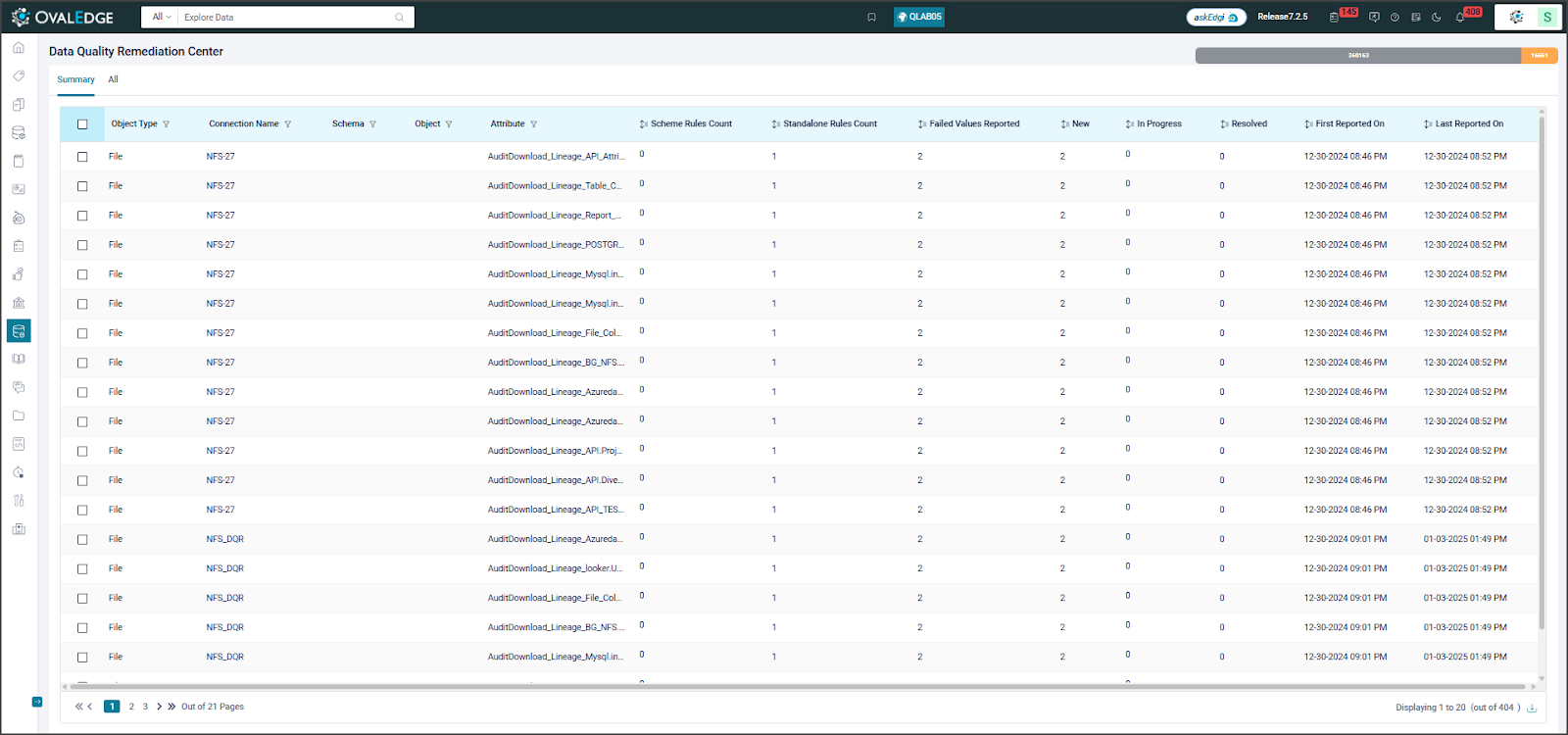This screenshot has height=735, width=1568.
Task: Open the help question mark icon
Action: [1395, 17]
